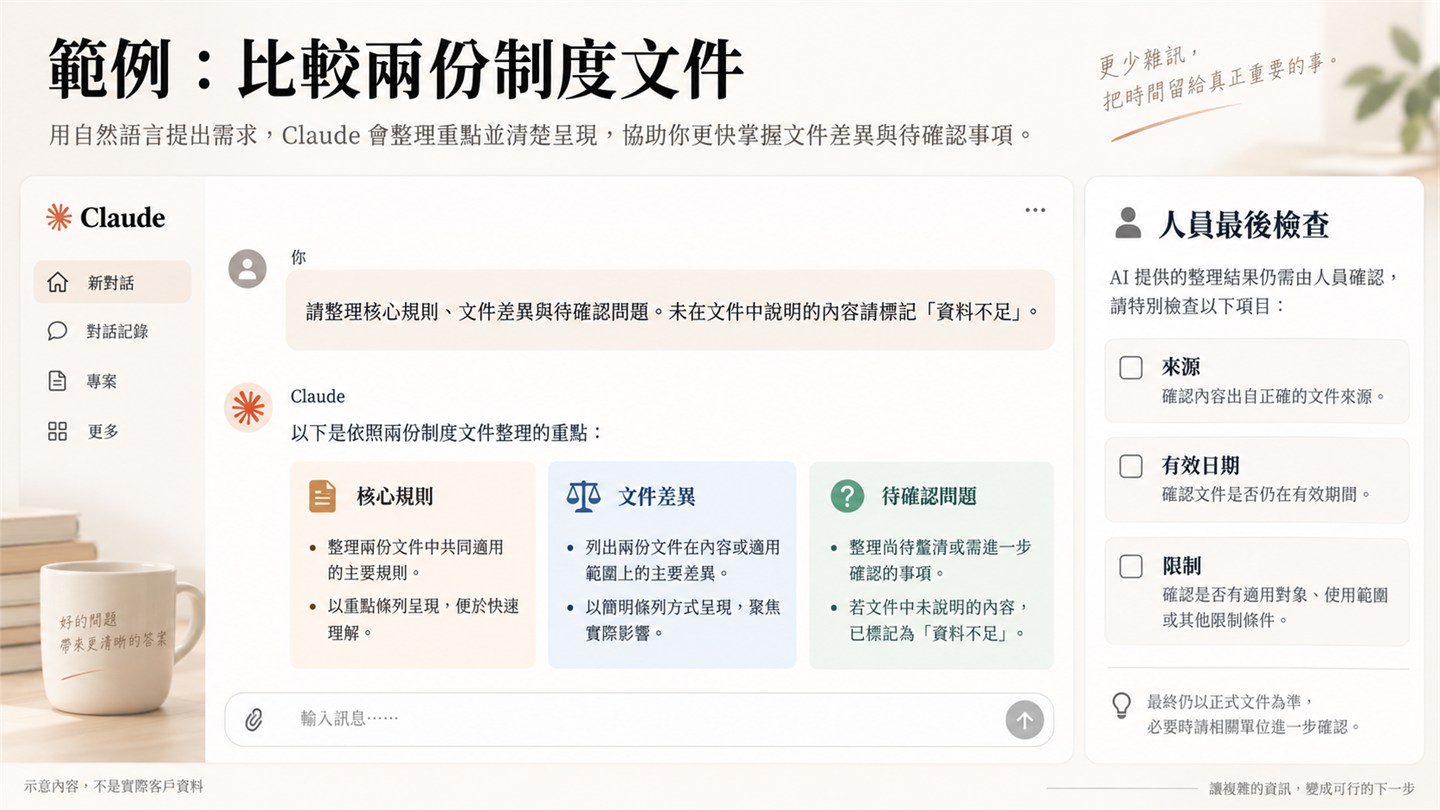
Task: Open the three-dot more options menu
Action: coord(1035,210)
